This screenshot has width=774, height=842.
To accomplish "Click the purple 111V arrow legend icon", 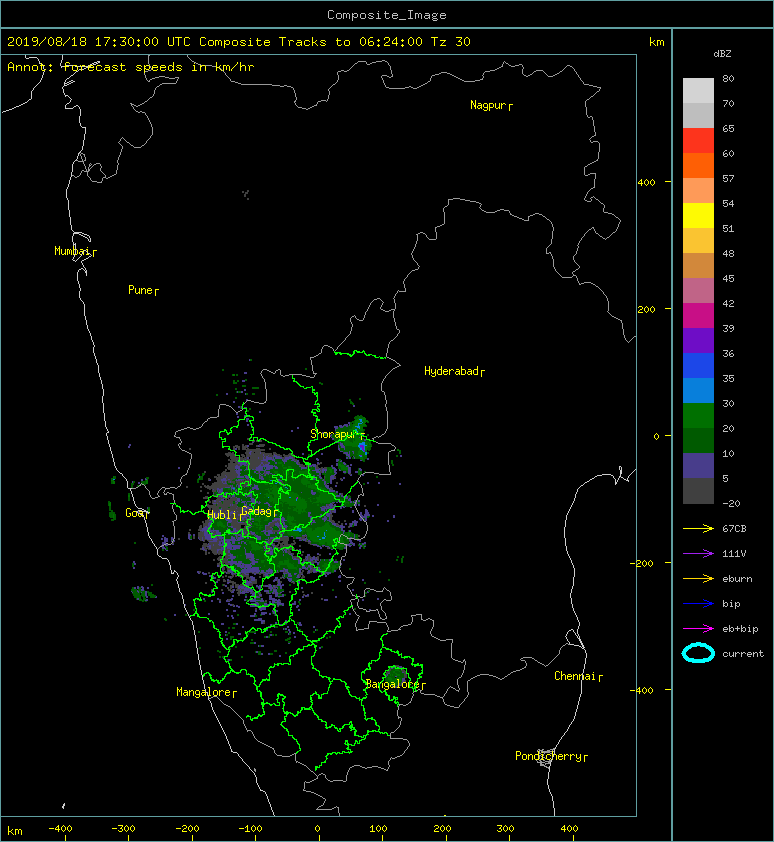I will [x=698, y=554].
